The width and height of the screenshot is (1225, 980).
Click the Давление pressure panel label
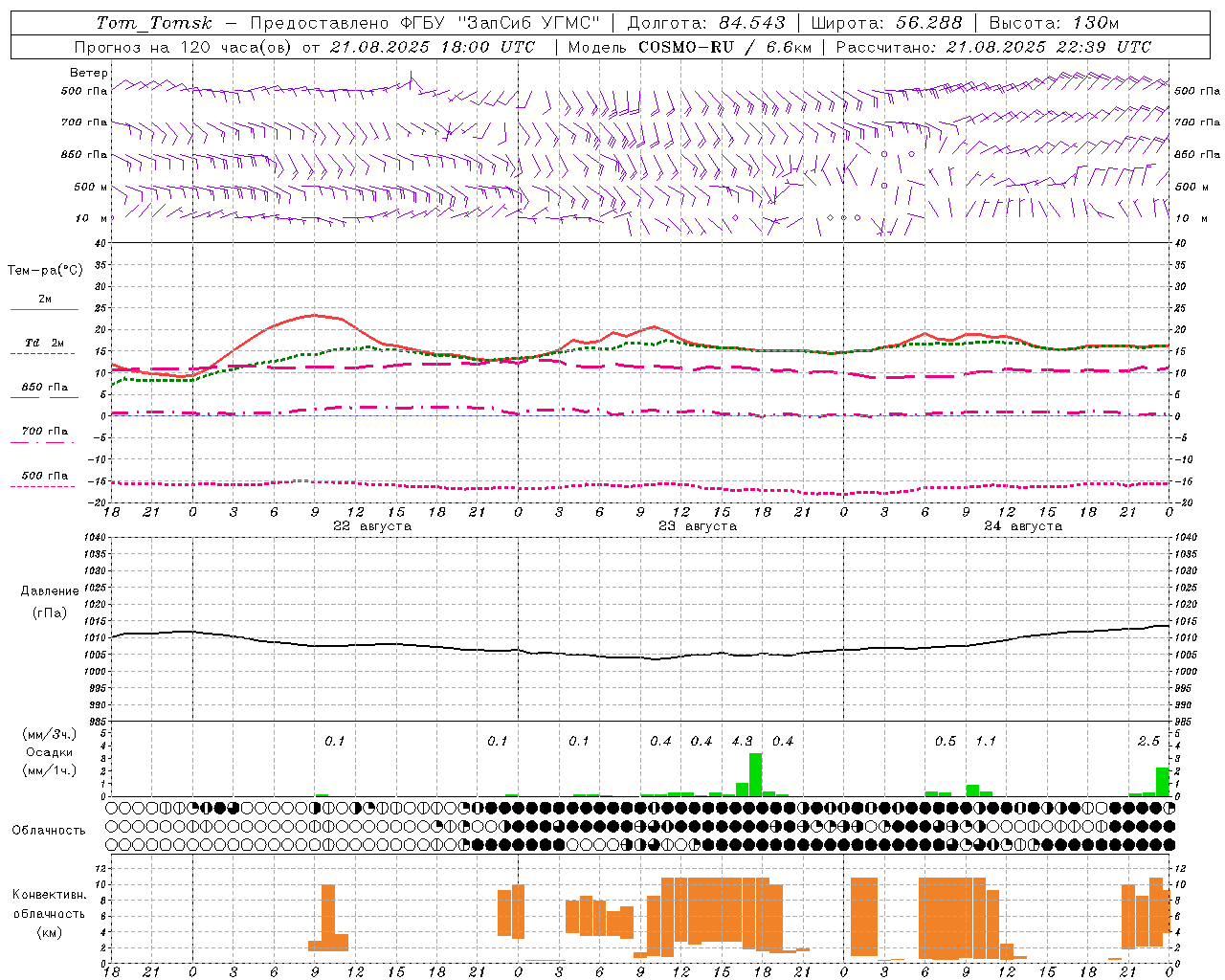coord(50,591)
